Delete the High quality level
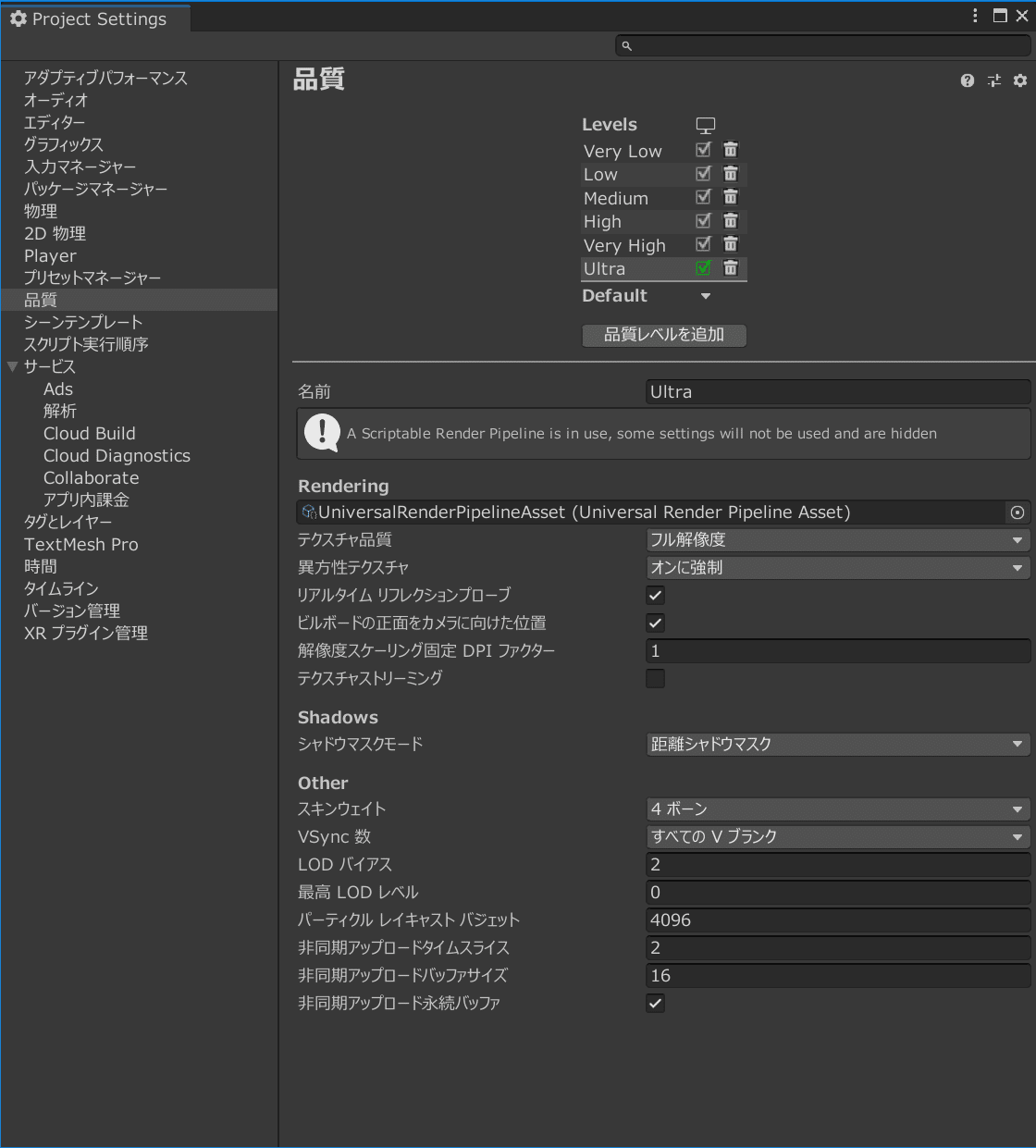The width and height of the screenshot is (1036, 1148). (x=731, y=221)
